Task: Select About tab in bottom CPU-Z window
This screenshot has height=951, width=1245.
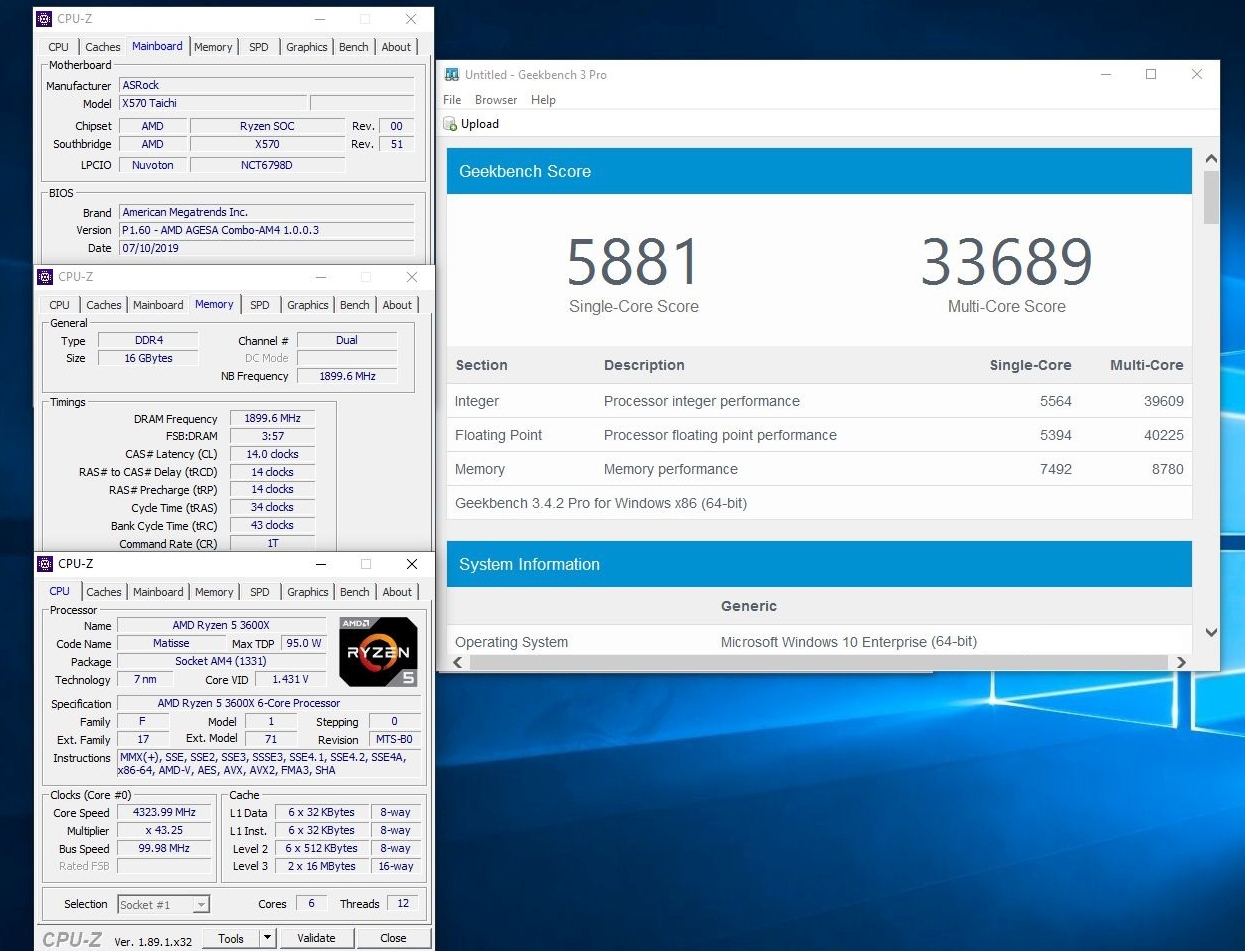Action: (x=397, y=592)
